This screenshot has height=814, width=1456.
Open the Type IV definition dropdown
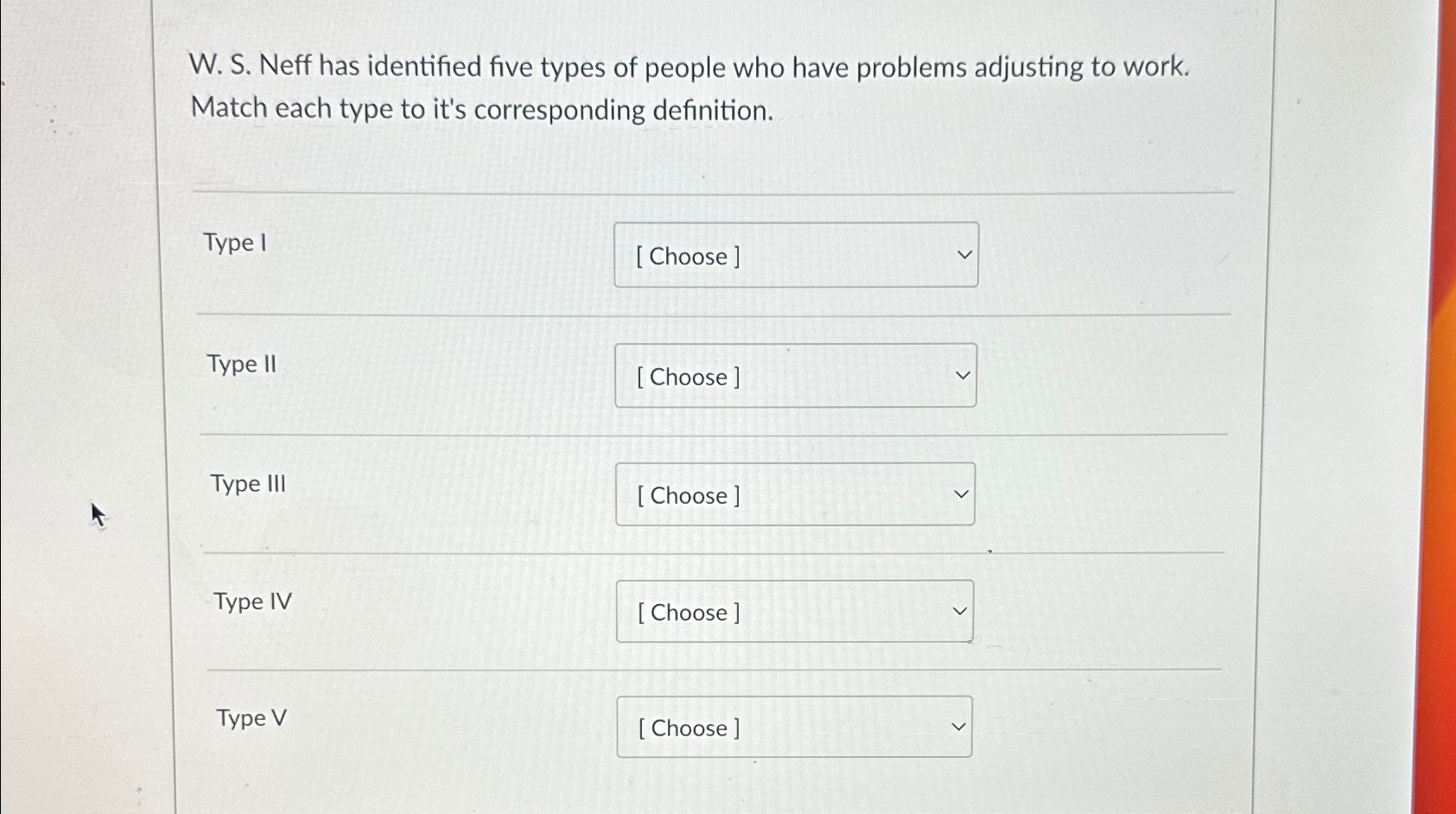point(793,610)
